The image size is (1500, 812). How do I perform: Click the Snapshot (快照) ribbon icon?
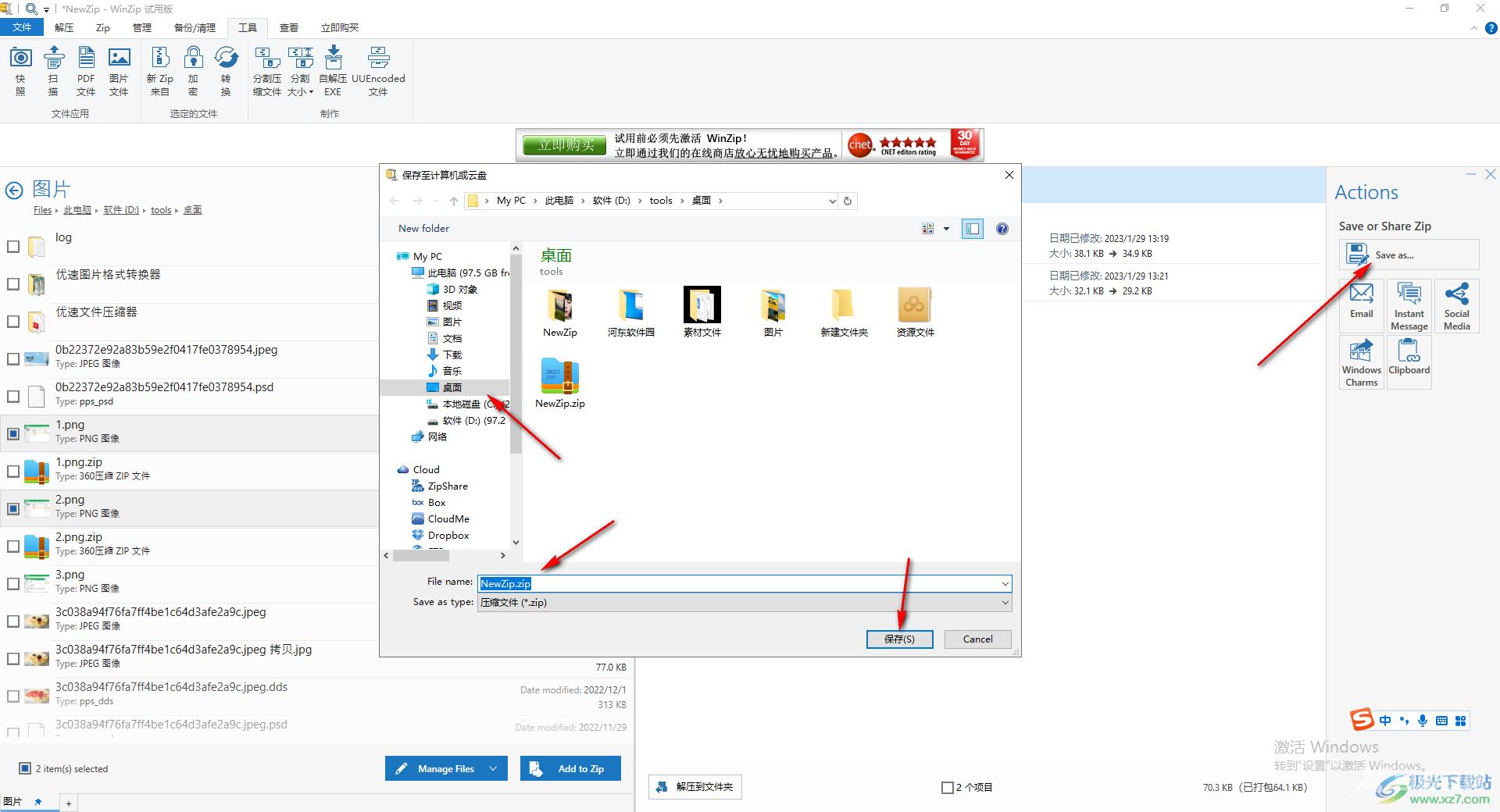tap(20, 70)
